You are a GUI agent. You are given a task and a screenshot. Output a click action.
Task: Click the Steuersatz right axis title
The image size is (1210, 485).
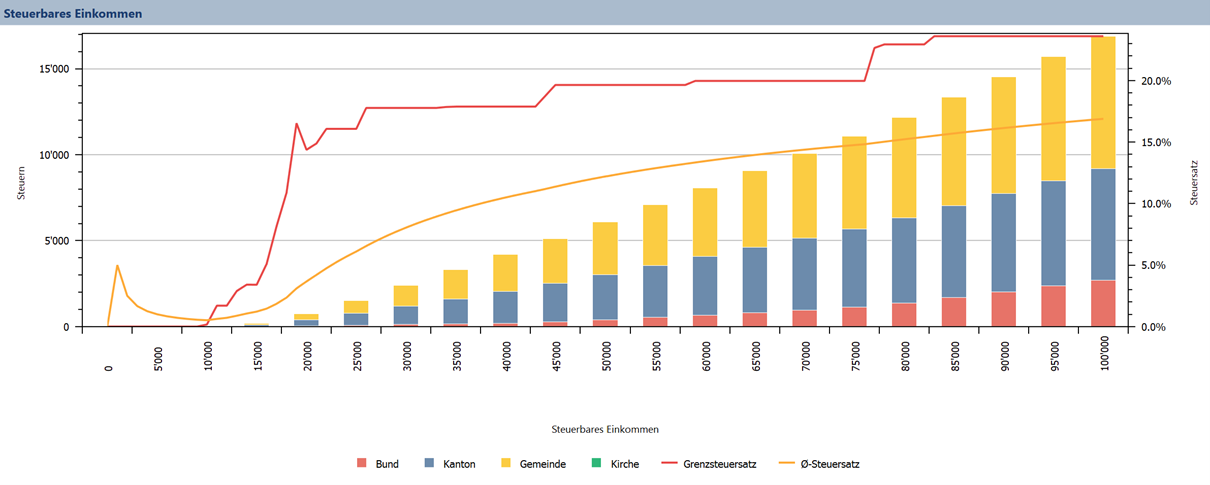tap(1193, 182)
